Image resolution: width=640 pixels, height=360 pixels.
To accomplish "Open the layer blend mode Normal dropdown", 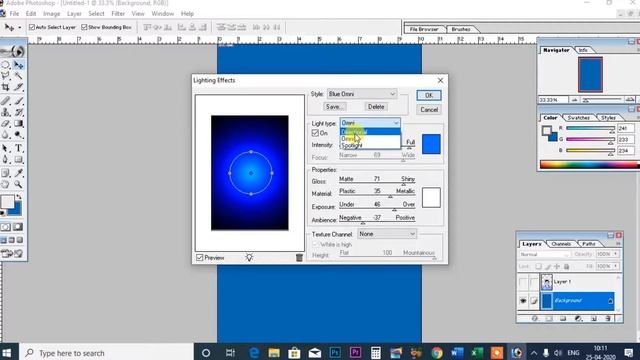I will pos(544,254).
